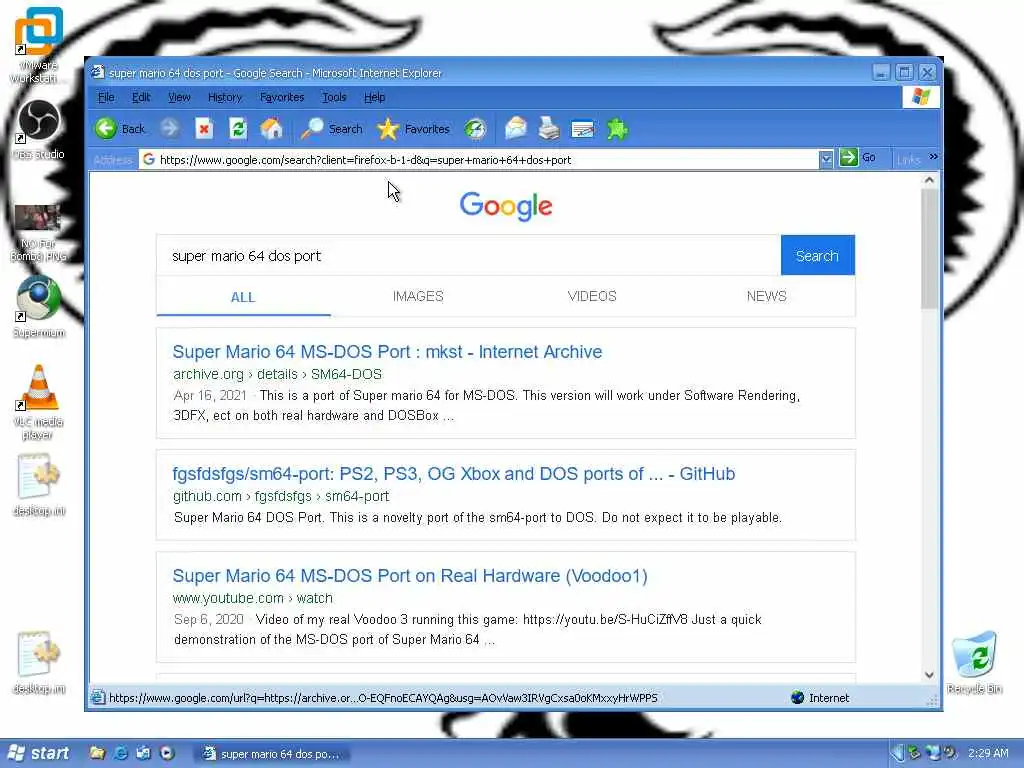Click the Google favicon in address bar
Viewport: 1024px width, 768px height.
(149, 159)
